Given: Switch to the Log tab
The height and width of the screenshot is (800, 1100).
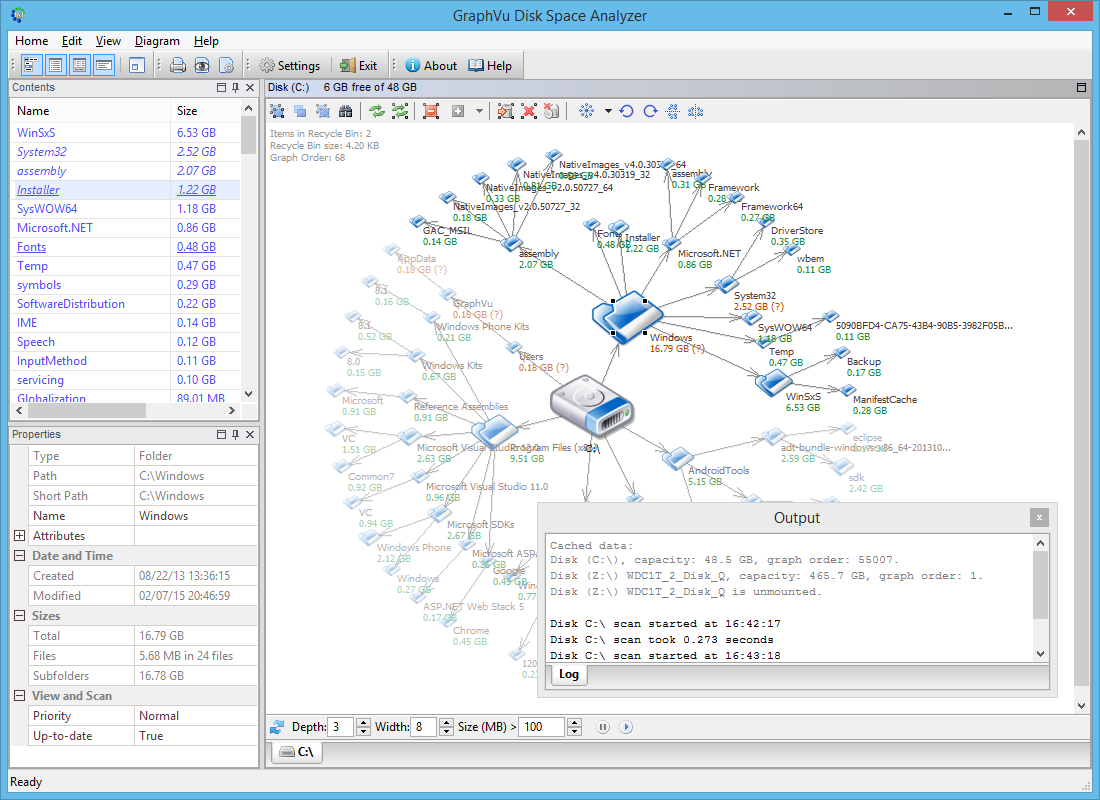Looking at the screenshot, I should click(569, 674).
